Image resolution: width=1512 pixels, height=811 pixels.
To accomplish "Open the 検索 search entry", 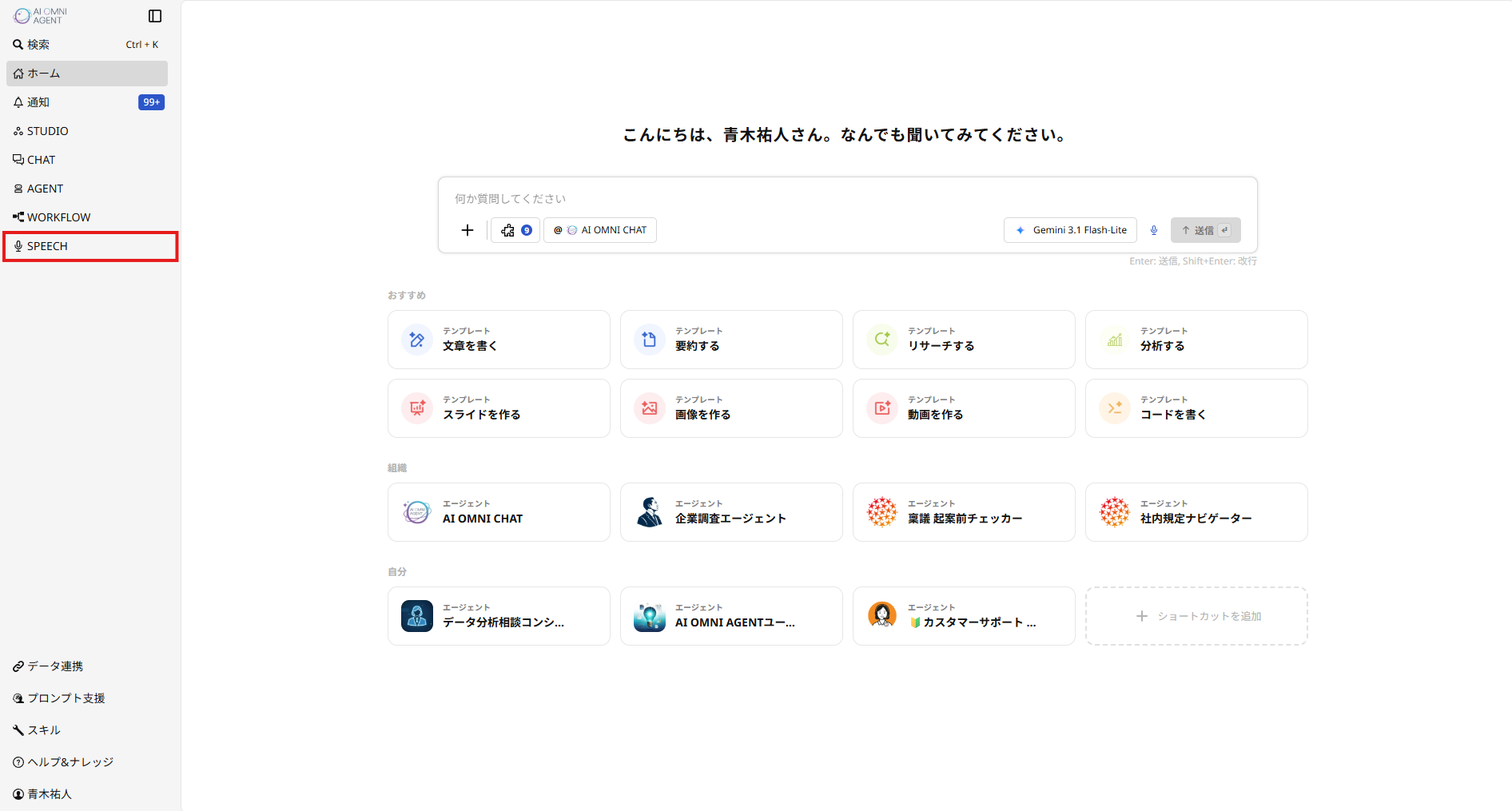I will tap(87, 45).
